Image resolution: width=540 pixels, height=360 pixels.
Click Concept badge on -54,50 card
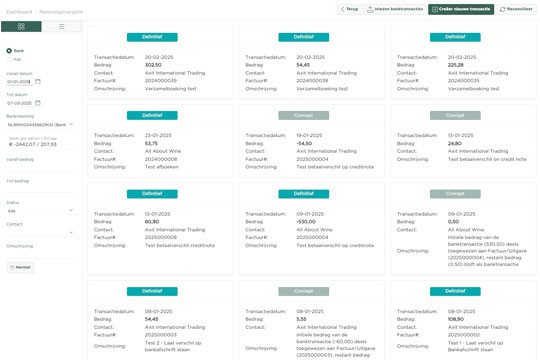tap(303, 115)
